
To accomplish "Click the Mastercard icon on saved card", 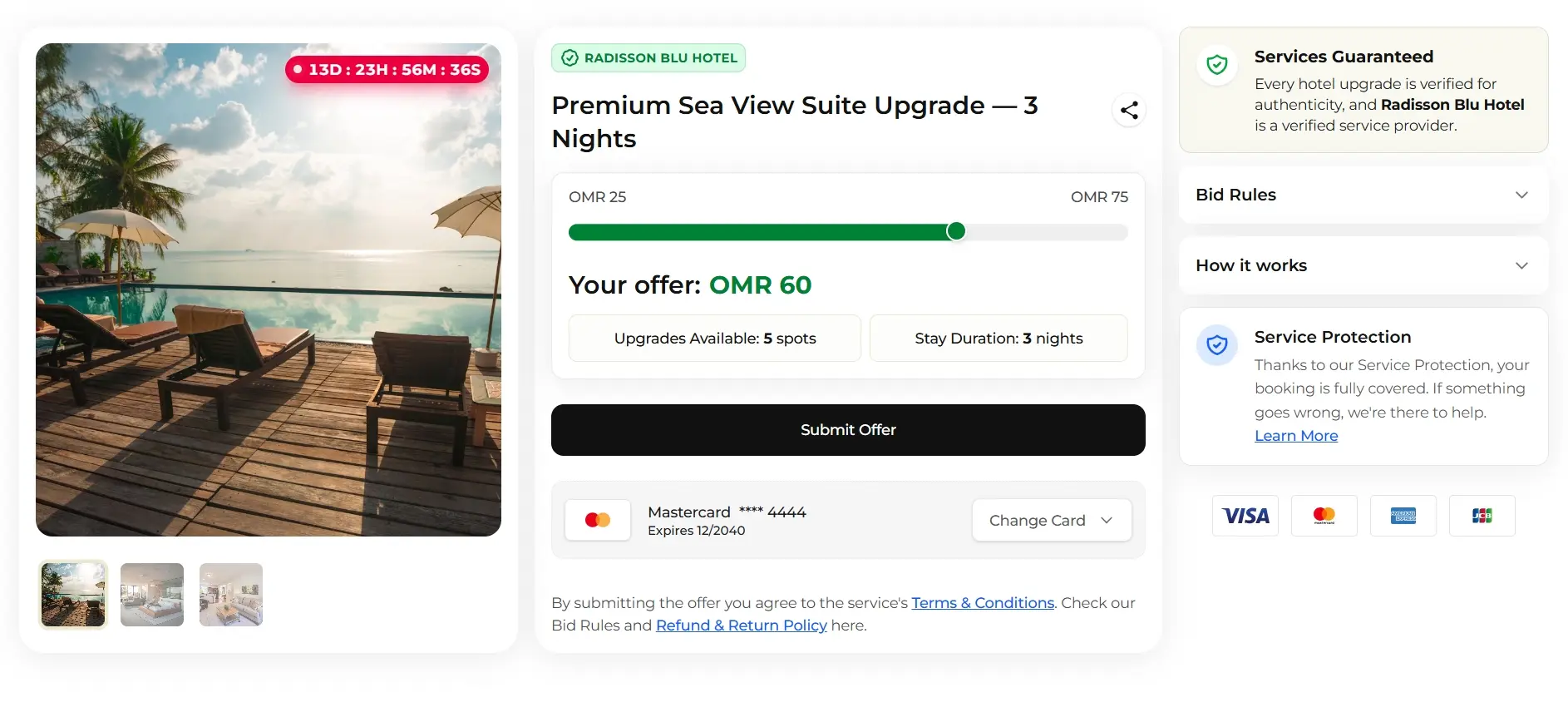I will [x=598, y=520].
